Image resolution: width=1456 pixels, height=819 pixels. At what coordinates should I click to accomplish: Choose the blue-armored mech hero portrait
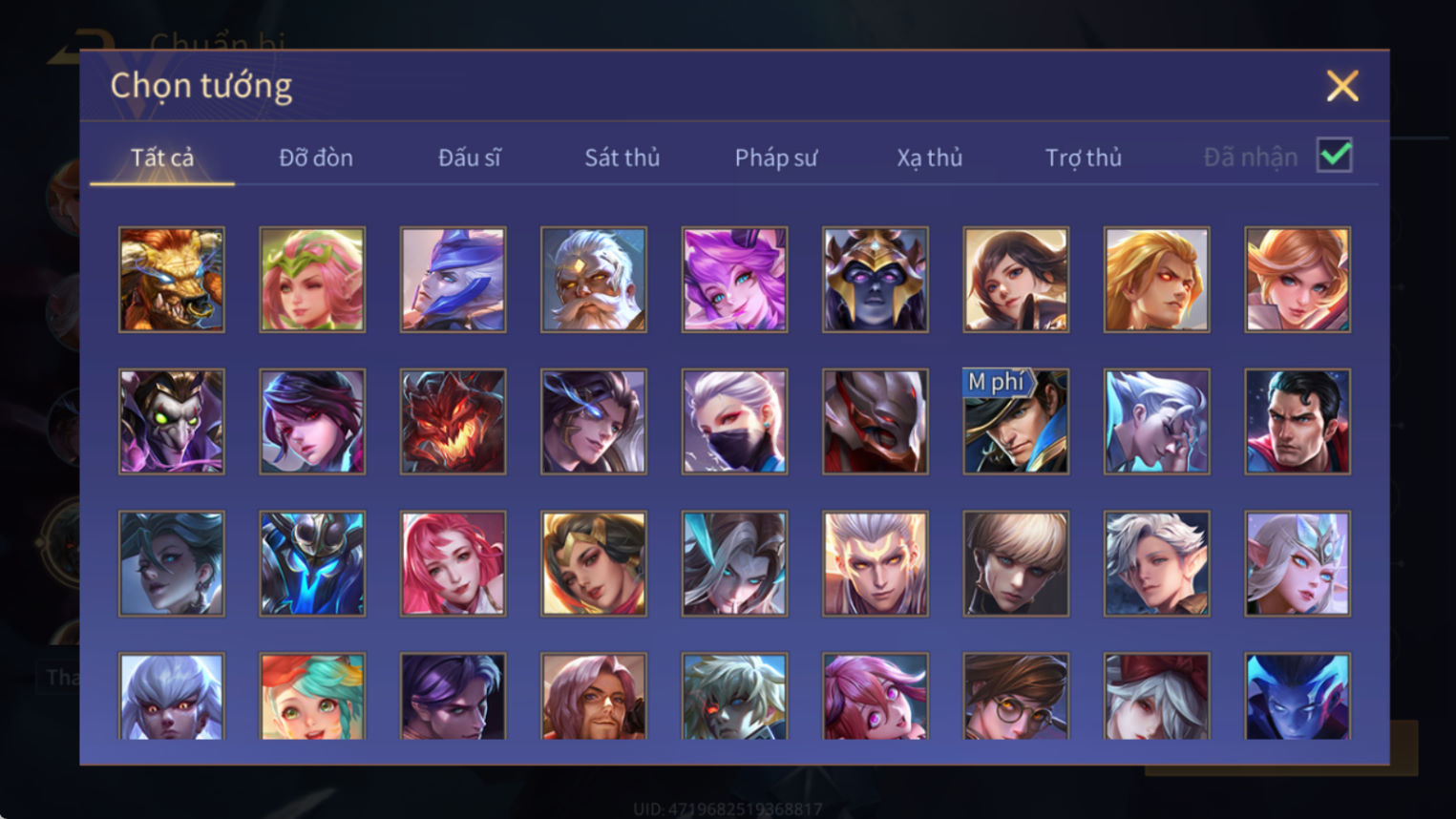point(312,563)
